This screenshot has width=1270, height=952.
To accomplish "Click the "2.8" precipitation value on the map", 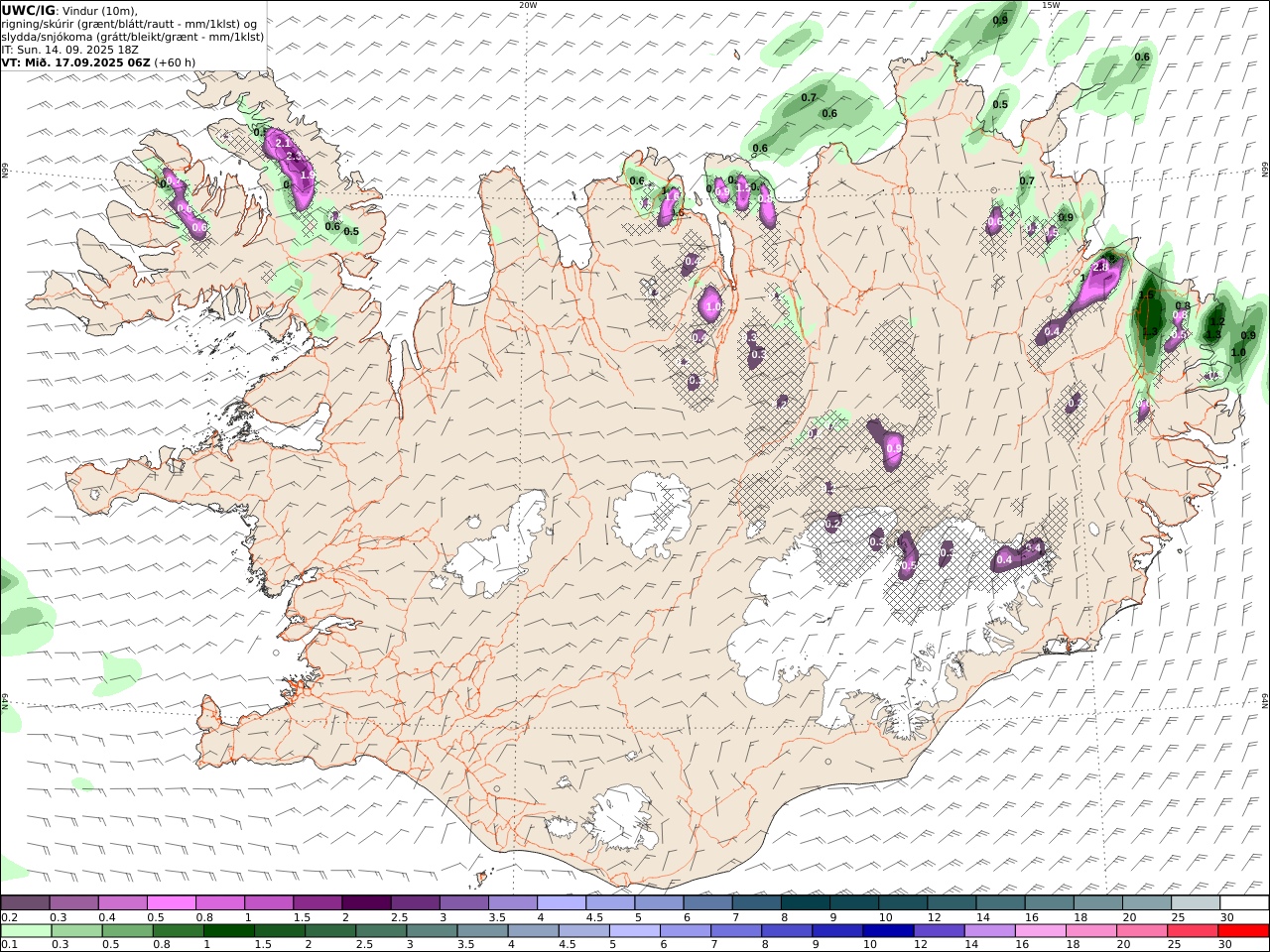I will click(x=1100, y=267).
